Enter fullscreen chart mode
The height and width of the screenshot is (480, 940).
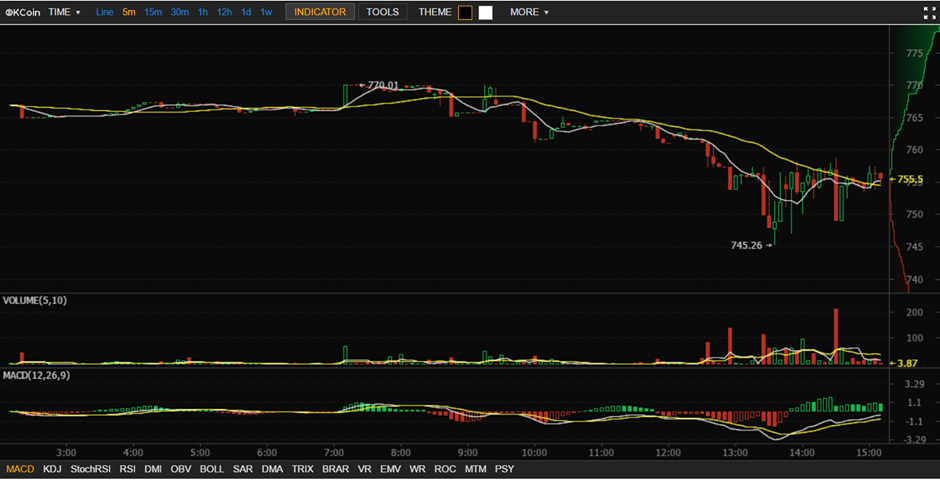(x=924, y=12)
